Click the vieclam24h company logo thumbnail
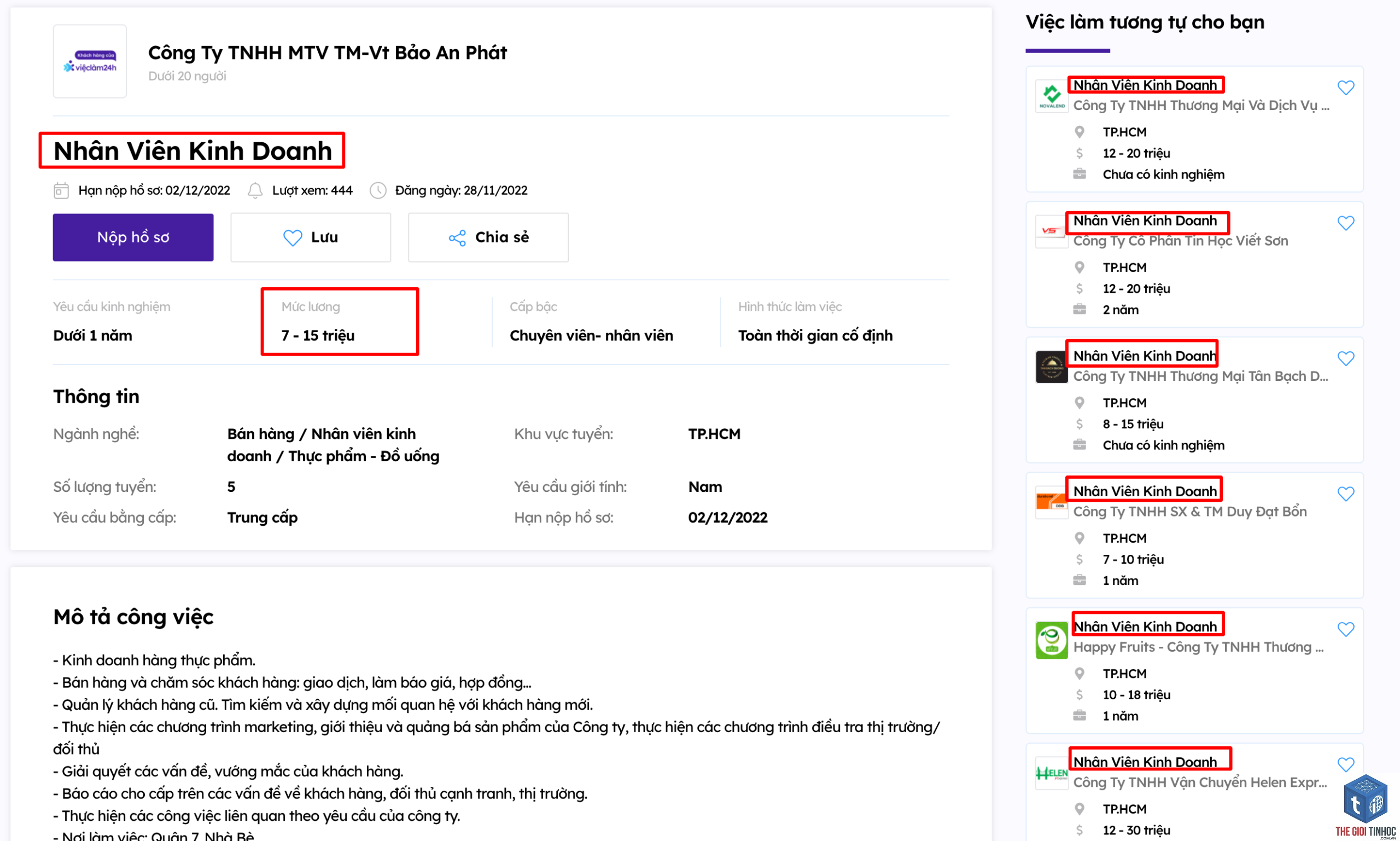The height and width of the screenshot is (841, 1400). coord(90,61)
